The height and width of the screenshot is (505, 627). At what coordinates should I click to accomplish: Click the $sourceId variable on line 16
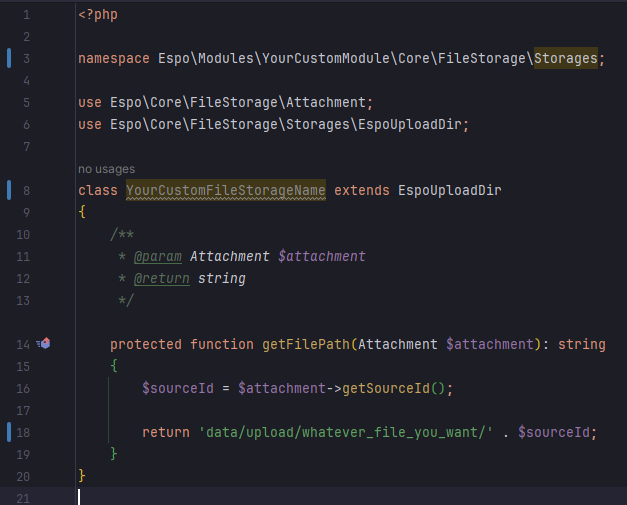(x=178, y=388)
